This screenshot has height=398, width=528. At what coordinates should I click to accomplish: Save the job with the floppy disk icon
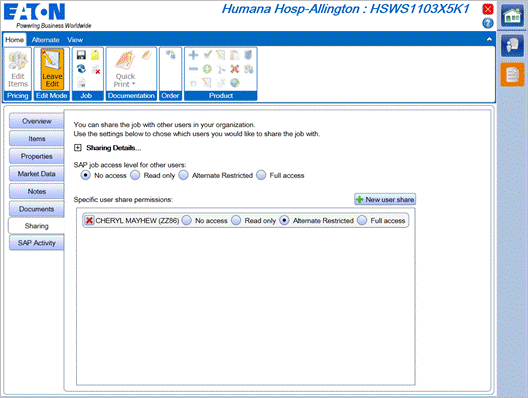pyautogui.click(x=81, y=55)
